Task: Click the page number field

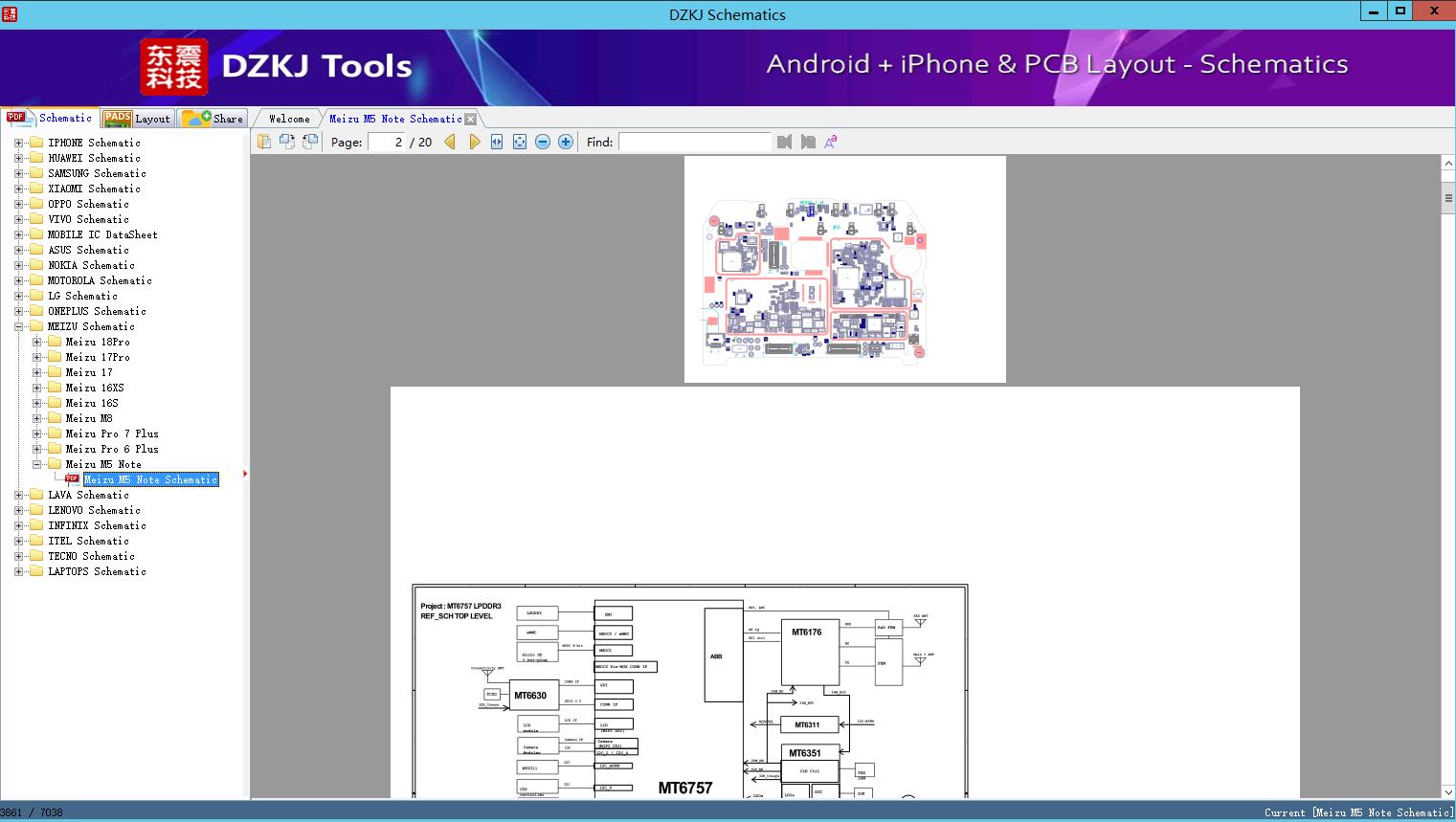Action: pyautogui.click(x=387, y=142)
